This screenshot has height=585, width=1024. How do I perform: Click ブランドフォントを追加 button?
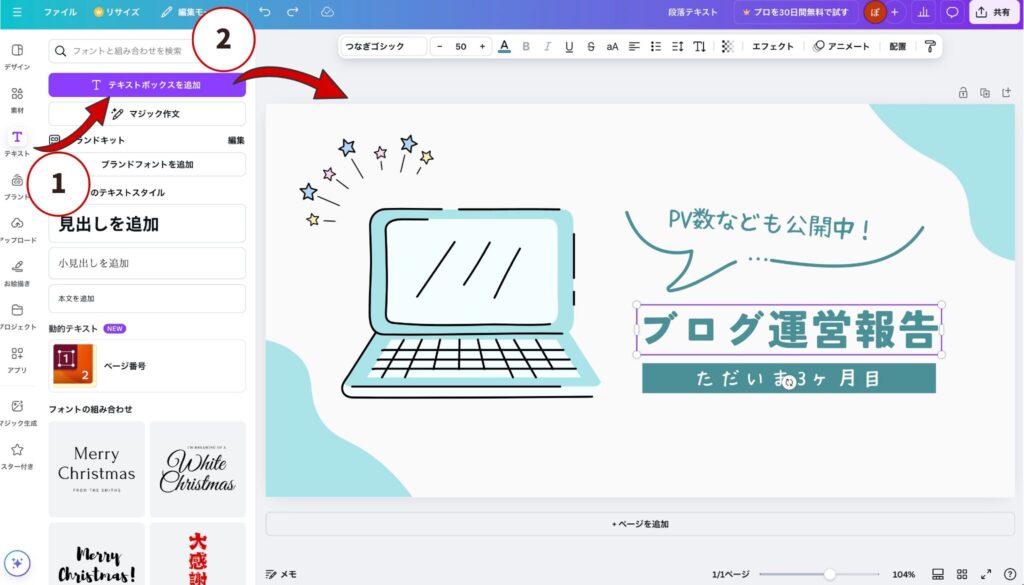coord(147,165)
